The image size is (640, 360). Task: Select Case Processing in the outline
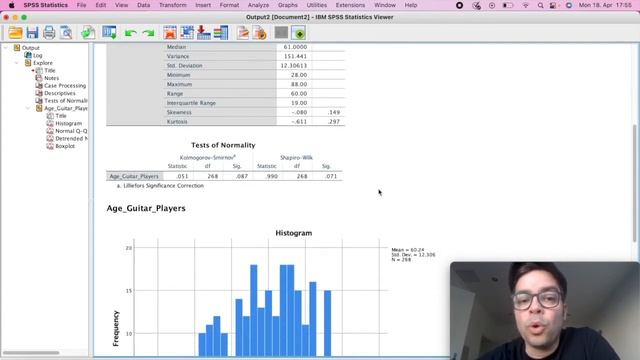click(x=65, y=86)
